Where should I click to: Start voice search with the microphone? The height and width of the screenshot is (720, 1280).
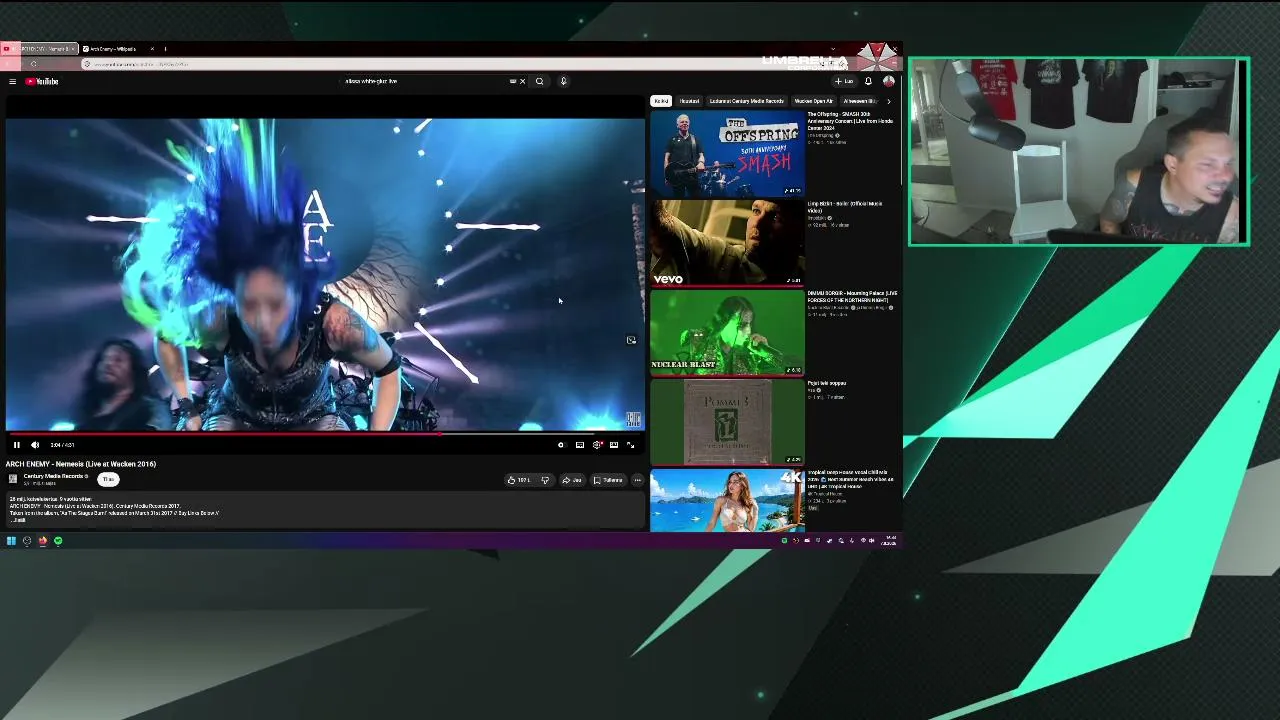tap(563, 81)
